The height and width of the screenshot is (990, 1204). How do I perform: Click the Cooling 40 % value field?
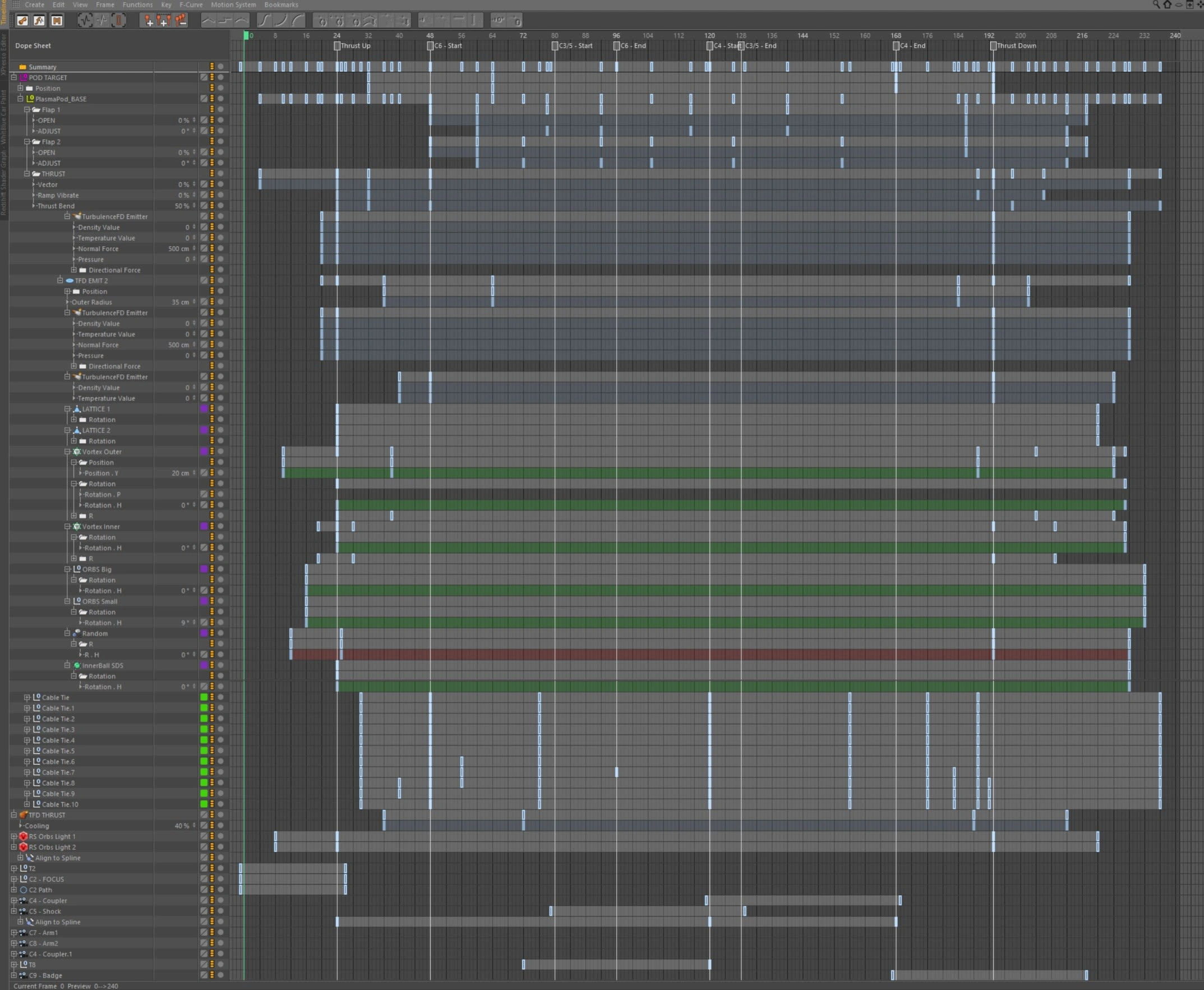[x=182, y=826]
